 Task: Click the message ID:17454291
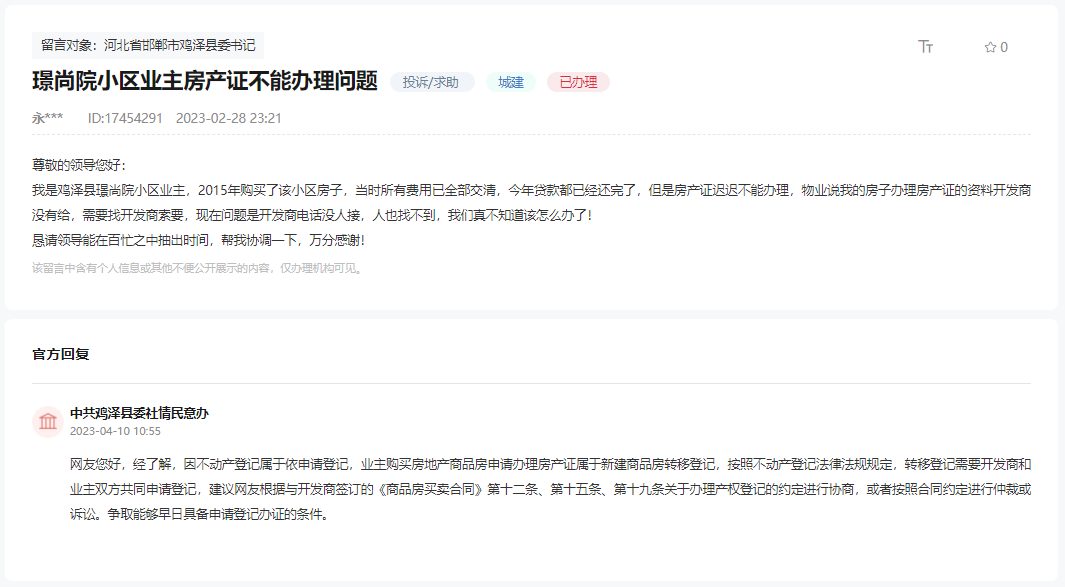pyautogui.click(x=125, y=118)
